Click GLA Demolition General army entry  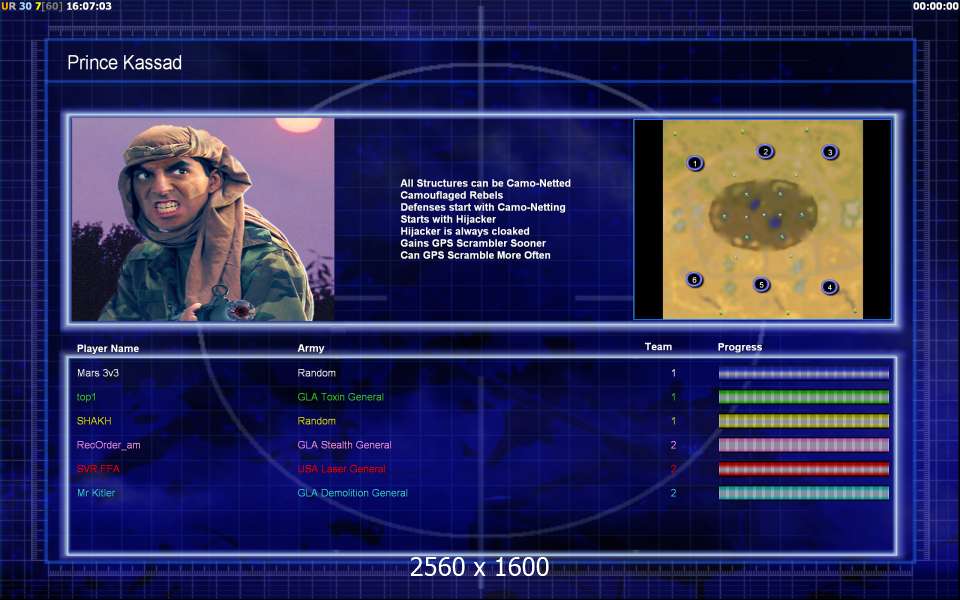[x=353, y=493]
